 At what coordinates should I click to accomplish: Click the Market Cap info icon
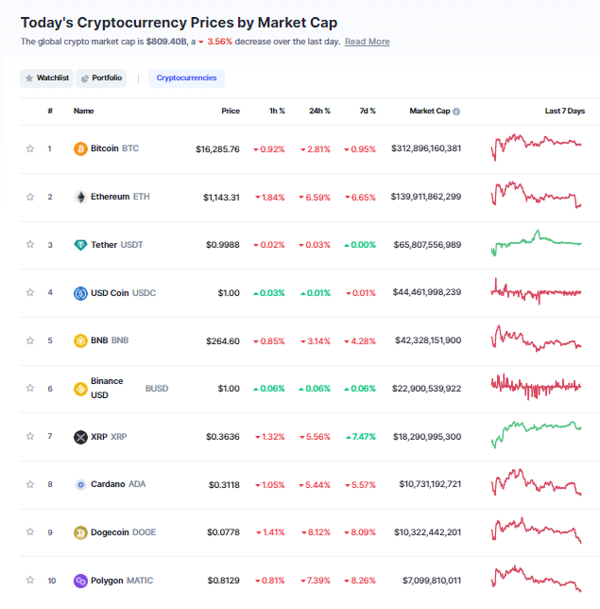(456, 111)
